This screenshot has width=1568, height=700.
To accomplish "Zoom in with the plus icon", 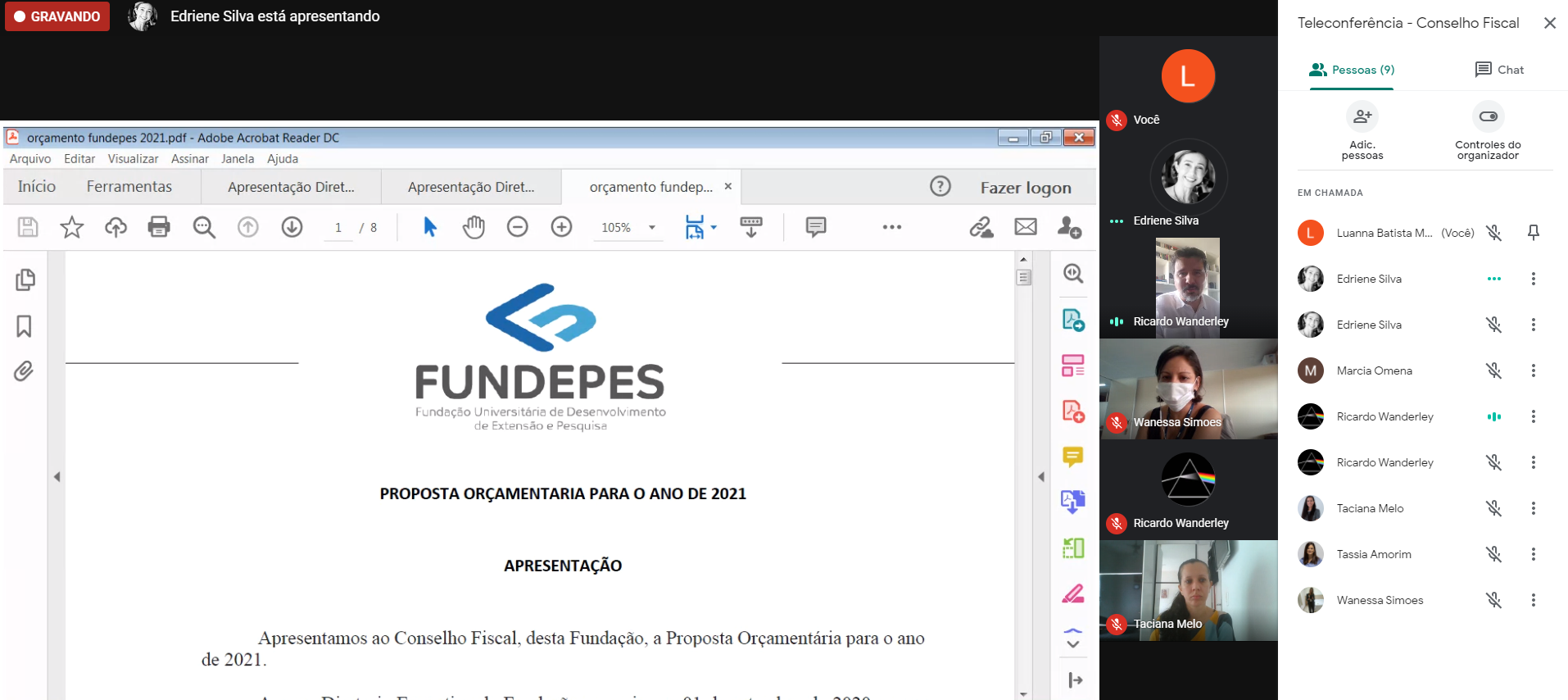I will click(561, 227).
